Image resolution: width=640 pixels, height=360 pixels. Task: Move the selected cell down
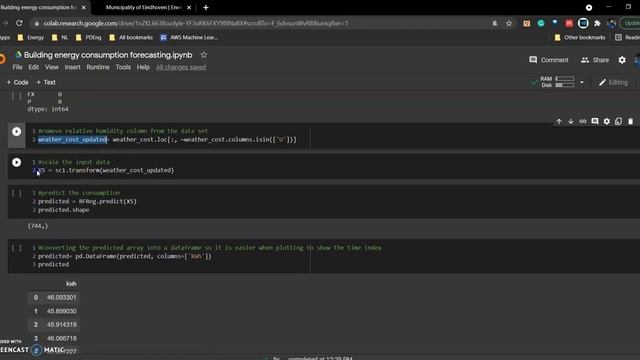pos(571,121)
